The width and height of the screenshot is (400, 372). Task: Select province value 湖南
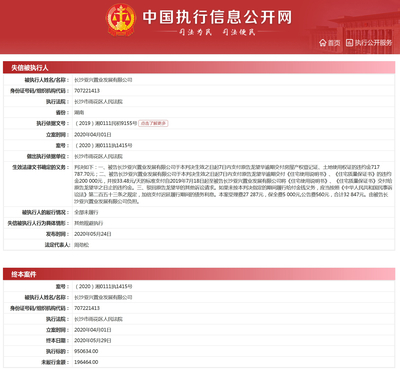[79, 113]
